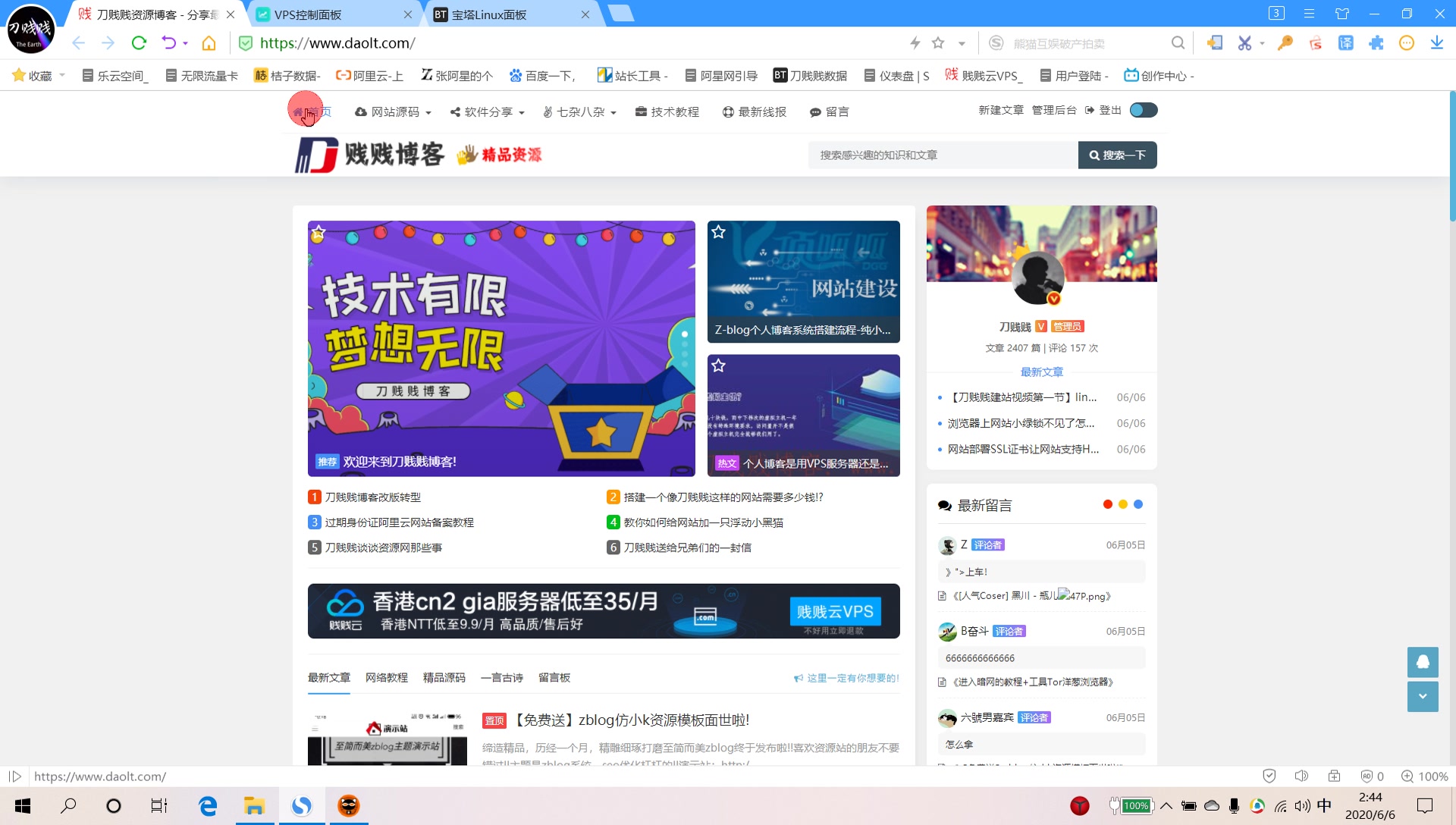Expand the 软件分享 dropdown menu

pyautogui.click(x=486, y=111)
